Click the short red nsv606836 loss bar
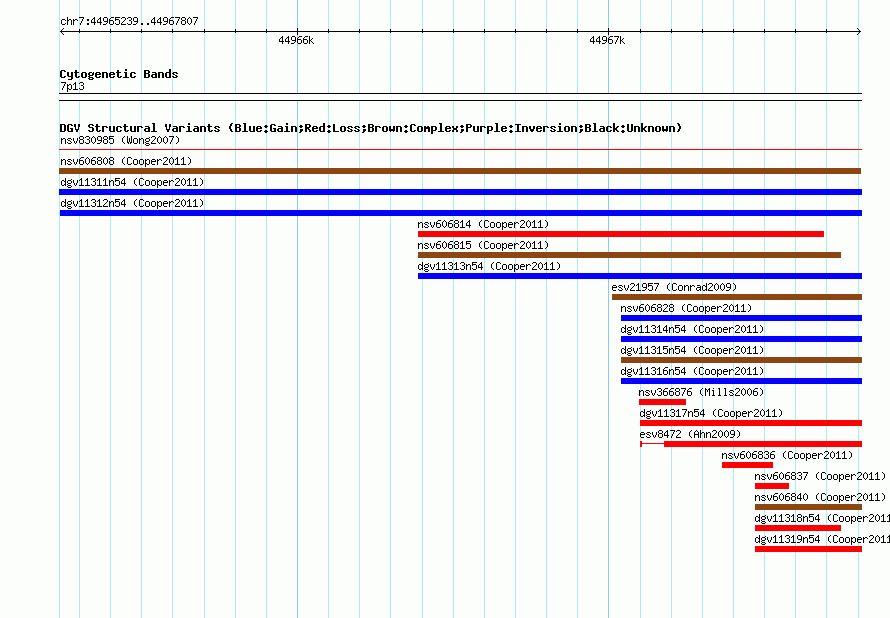Viewport: 890px width, 618px height. (748, 465)
